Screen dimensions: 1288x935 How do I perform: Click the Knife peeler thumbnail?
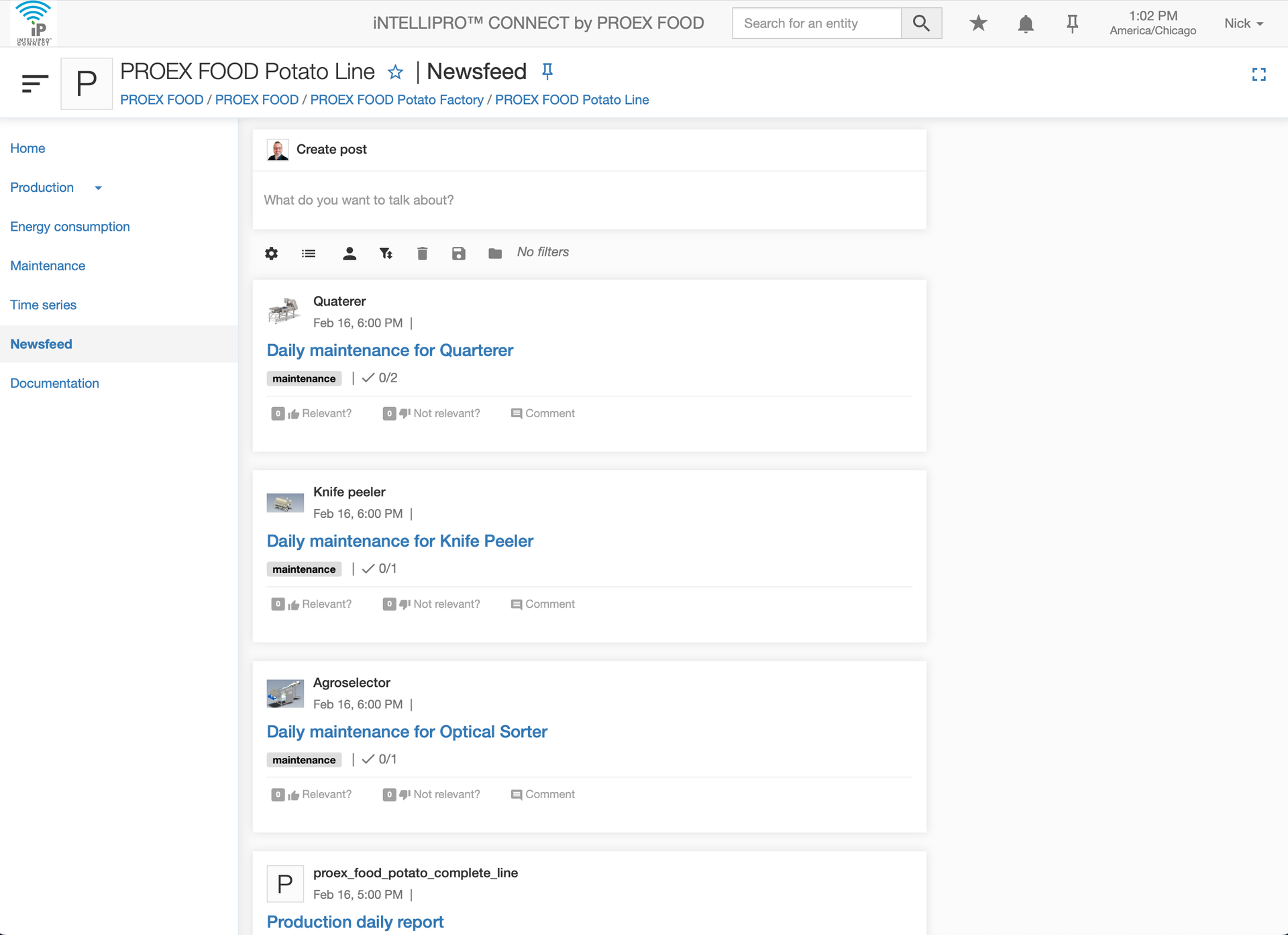pyautogui.click(x=285, y=502)
